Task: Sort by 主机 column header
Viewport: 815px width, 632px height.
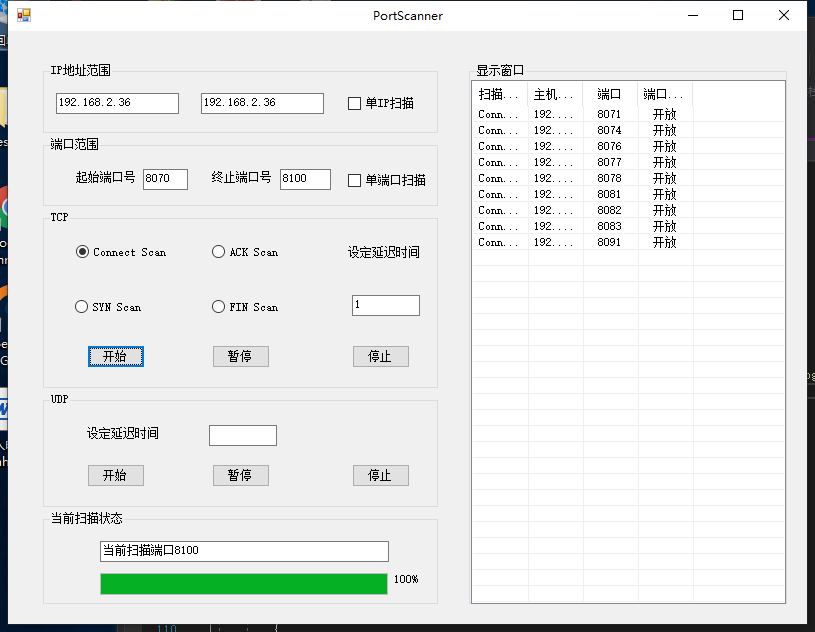Action: (555, 94)
